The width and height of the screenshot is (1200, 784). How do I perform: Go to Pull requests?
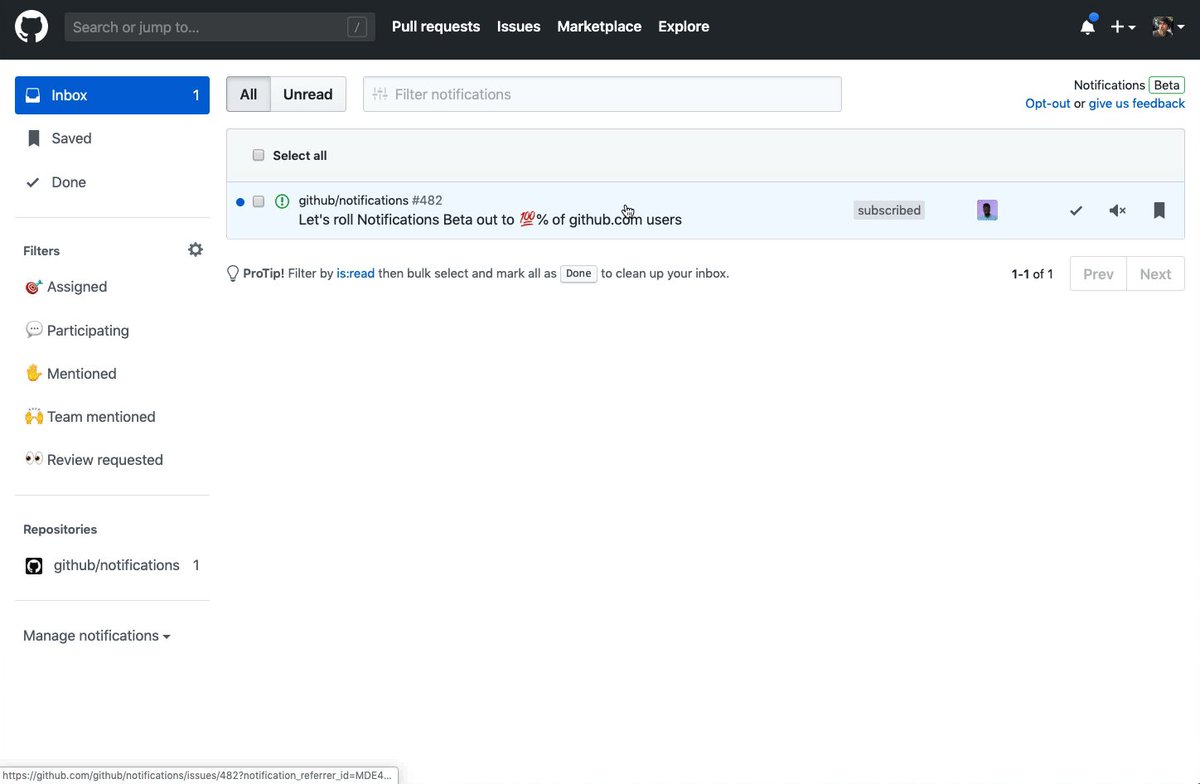pyautogui.click(x=436, y=27)
